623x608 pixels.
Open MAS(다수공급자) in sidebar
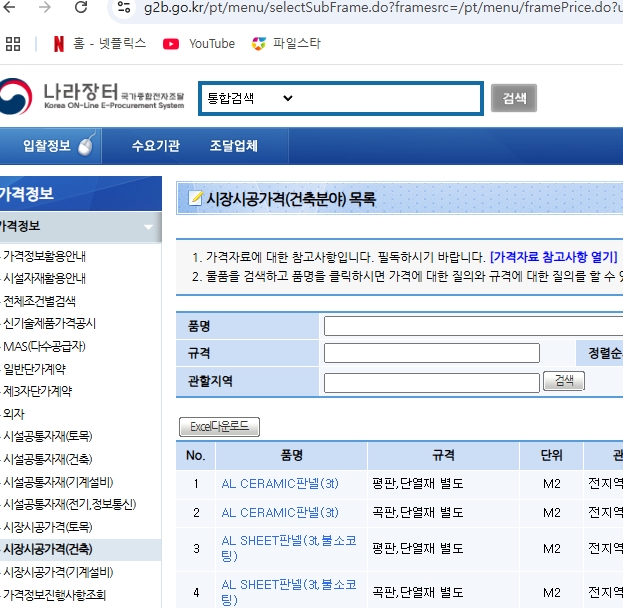44,346
